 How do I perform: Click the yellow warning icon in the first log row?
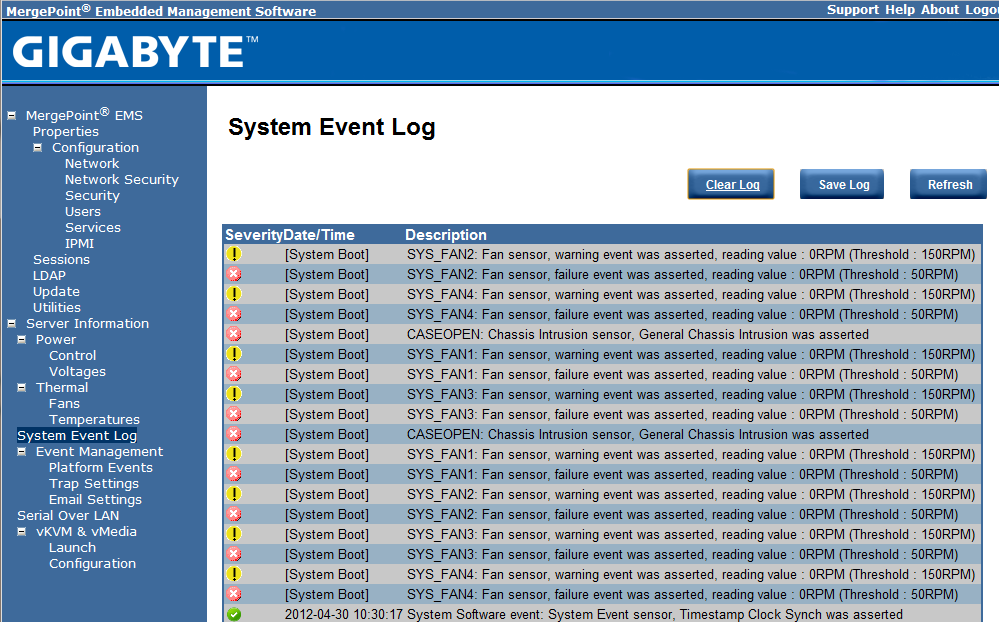(x=234, y=254)
